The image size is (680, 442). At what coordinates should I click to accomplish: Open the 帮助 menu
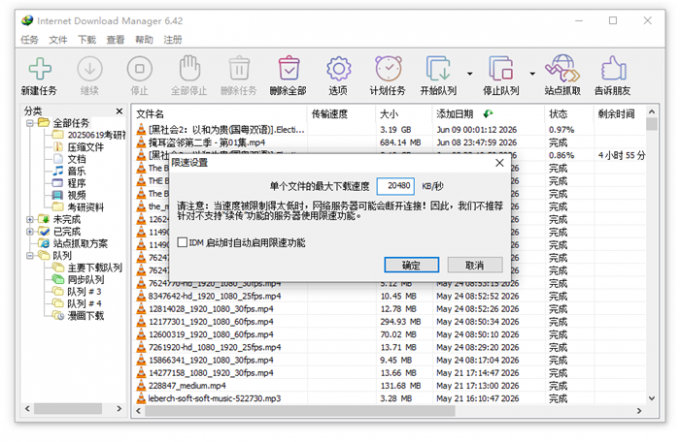(144, 40)
